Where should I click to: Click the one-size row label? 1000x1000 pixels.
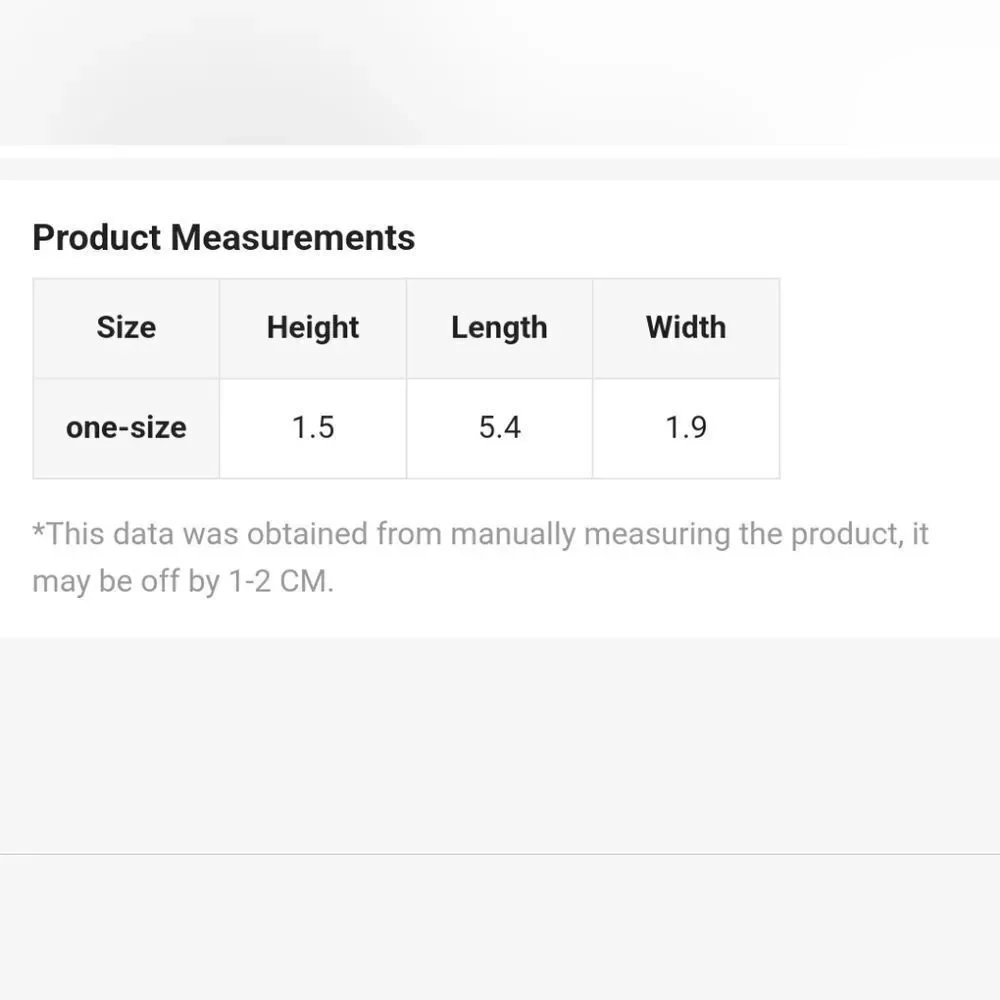click(x=126, y=428)
